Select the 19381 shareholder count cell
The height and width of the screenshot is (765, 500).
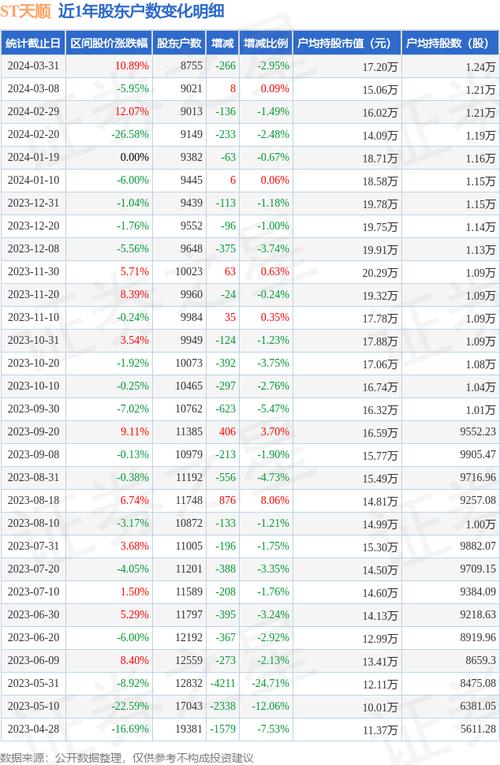(189, 729)
